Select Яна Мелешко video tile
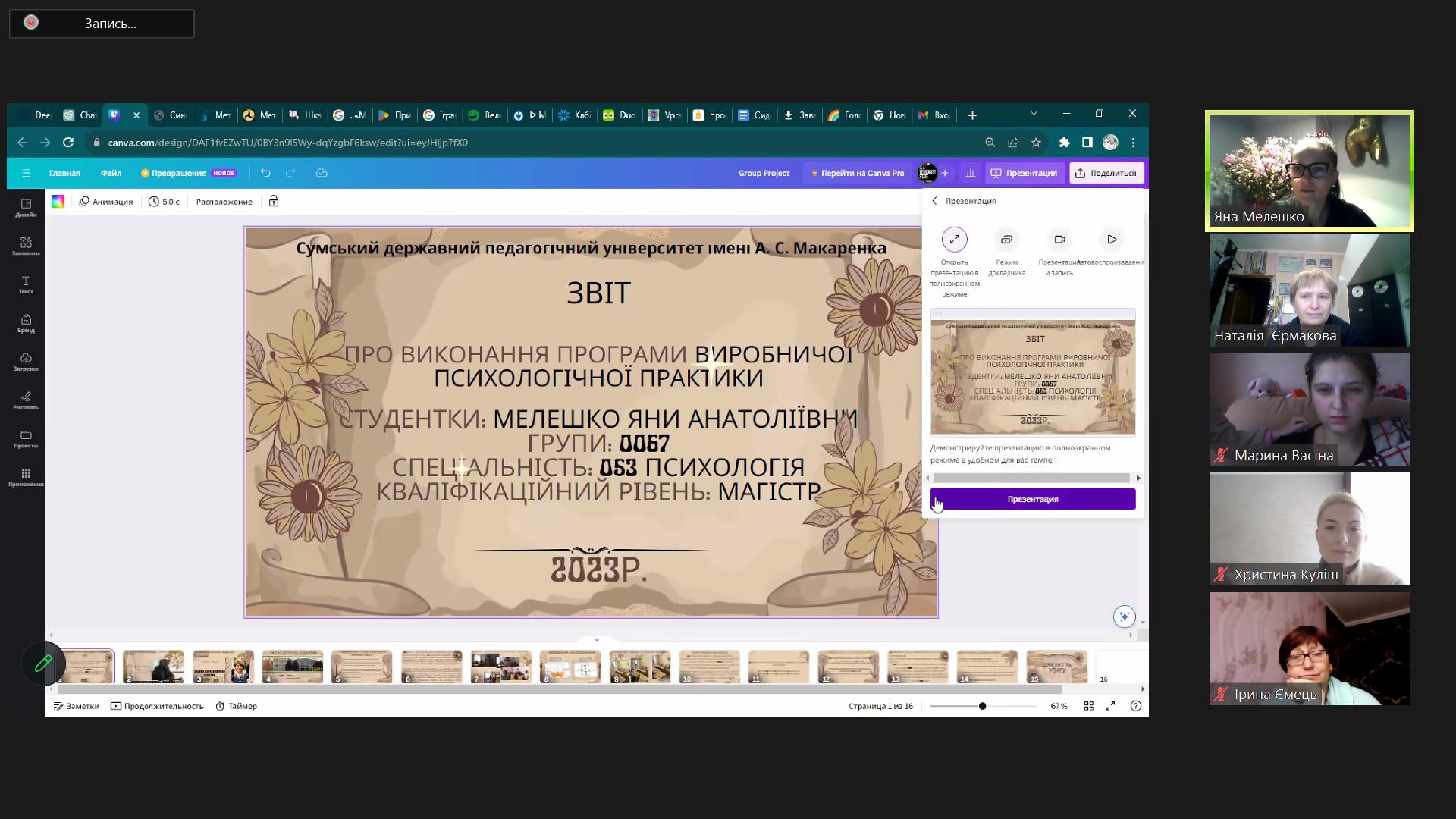The width and height of the screenshot is (1456, 819). point(1309,171)
